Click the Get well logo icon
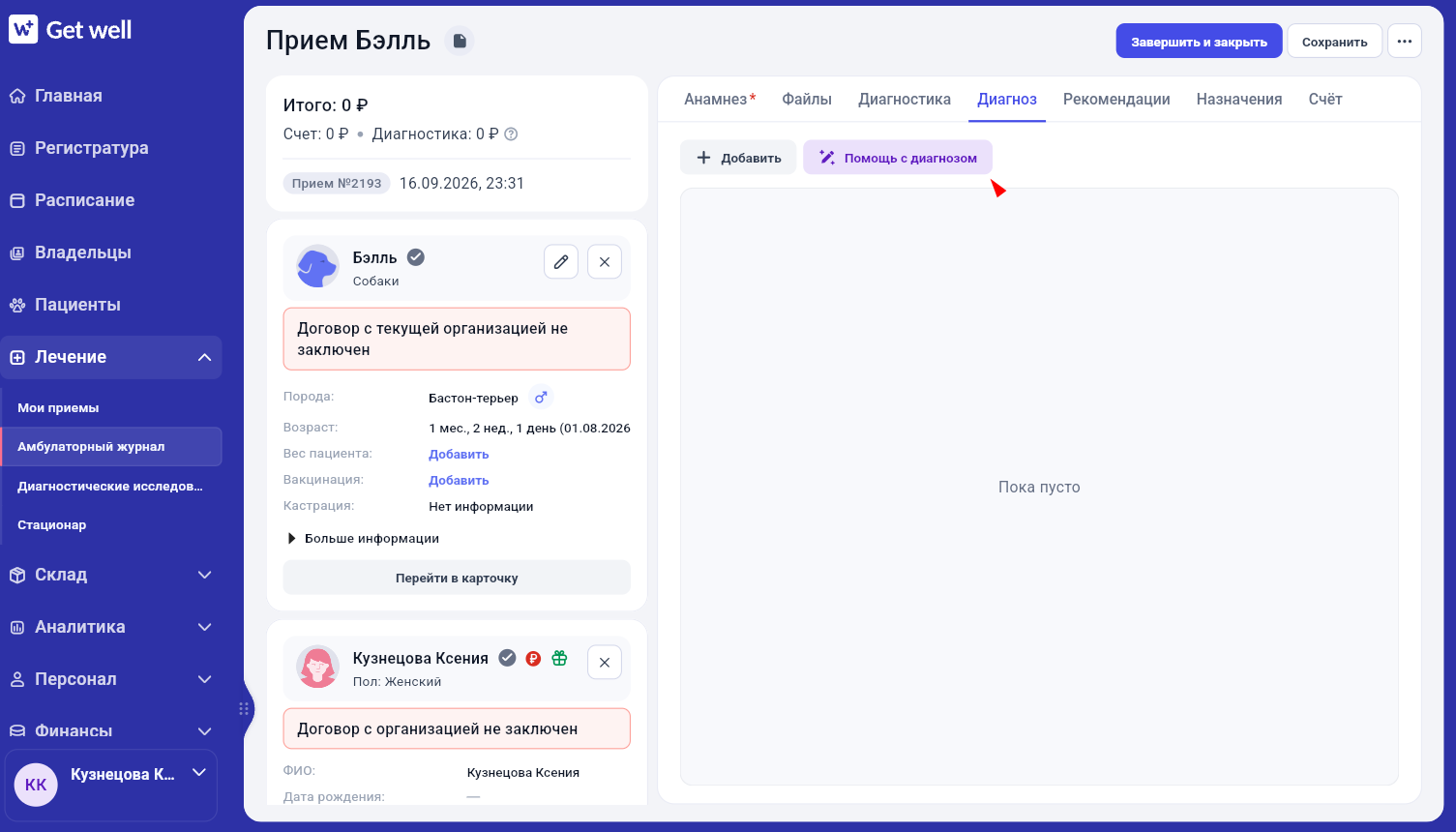This screenshot has width=1456, height=832. pos(23,30)
